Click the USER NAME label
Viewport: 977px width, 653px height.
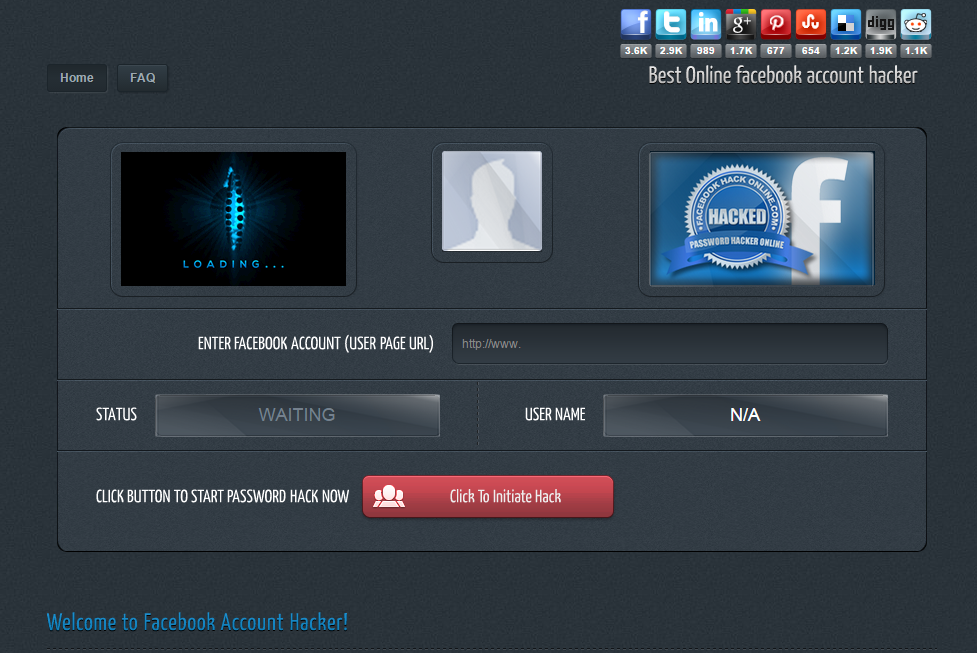click(555, 414)
